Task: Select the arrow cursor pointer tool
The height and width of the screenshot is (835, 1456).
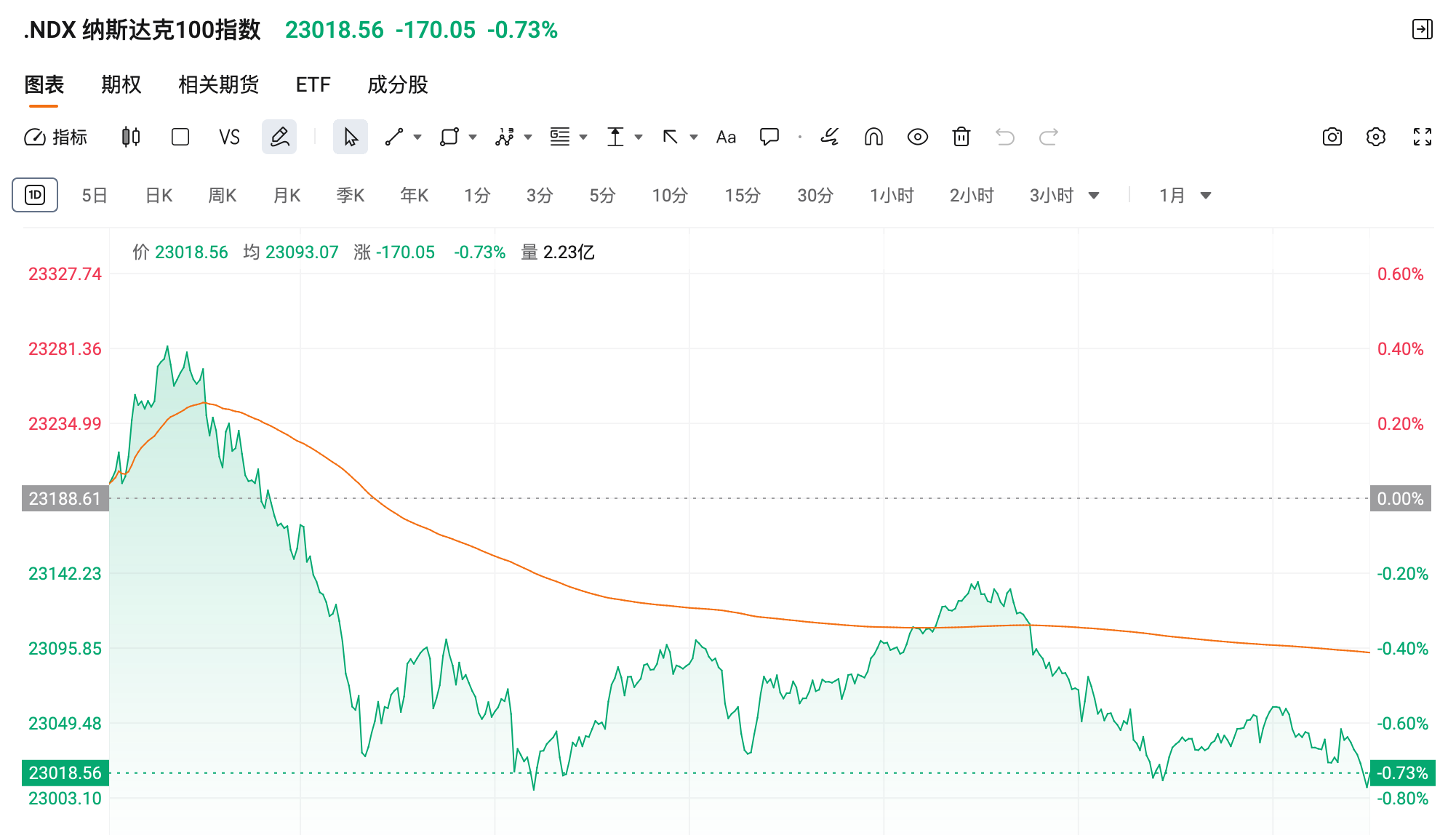Action: [x=351, y=137]
